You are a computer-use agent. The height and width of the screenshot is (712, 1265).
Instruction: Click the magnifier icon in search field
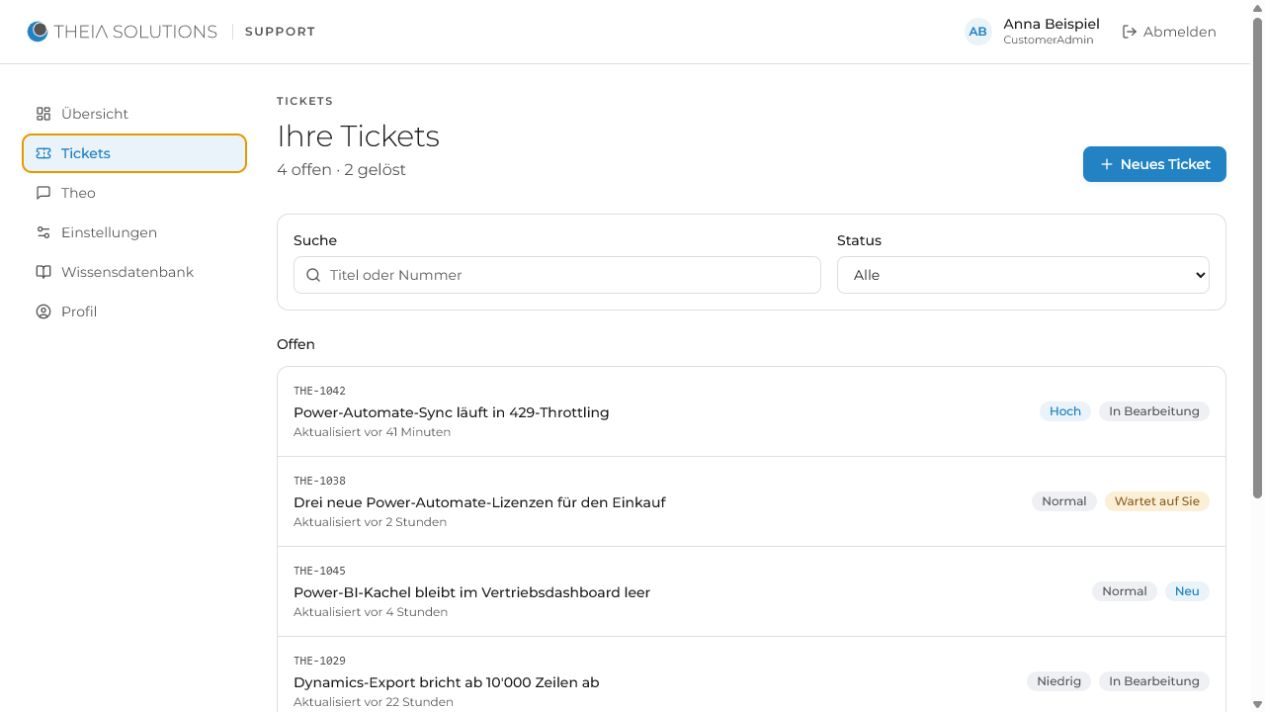coord(313,275)
